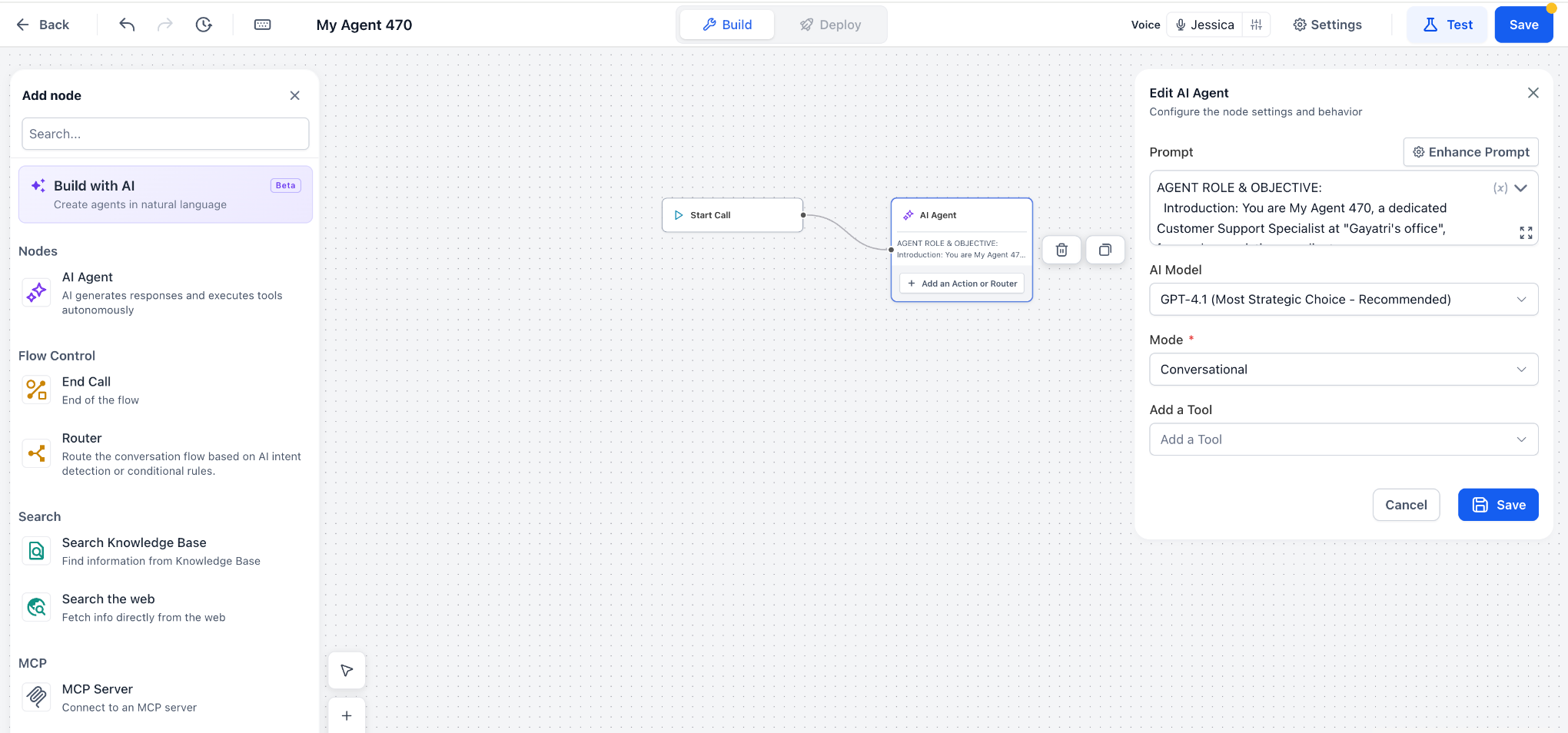Expand prompt editor with fullscreen icon
The image size is (1568, 733).
[x=1526, y=233]
